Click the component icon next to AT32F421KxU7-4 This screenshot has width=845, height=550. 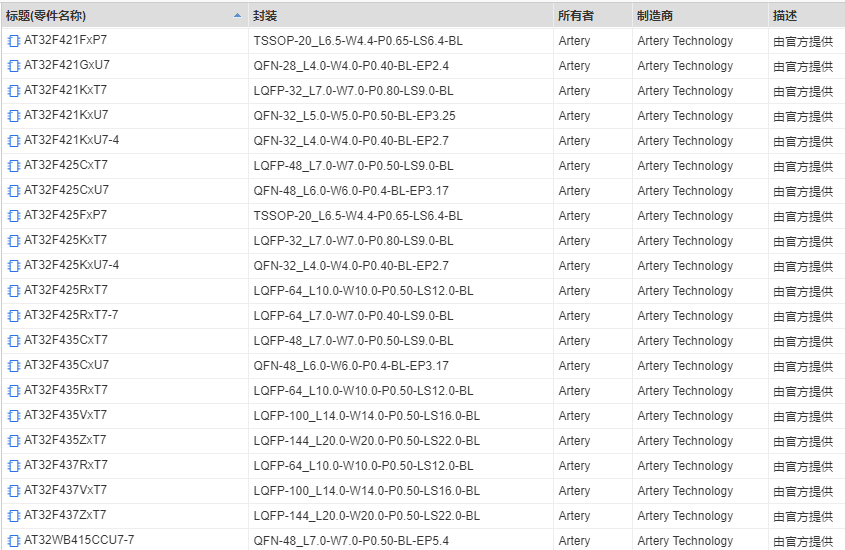pos(14,141)
